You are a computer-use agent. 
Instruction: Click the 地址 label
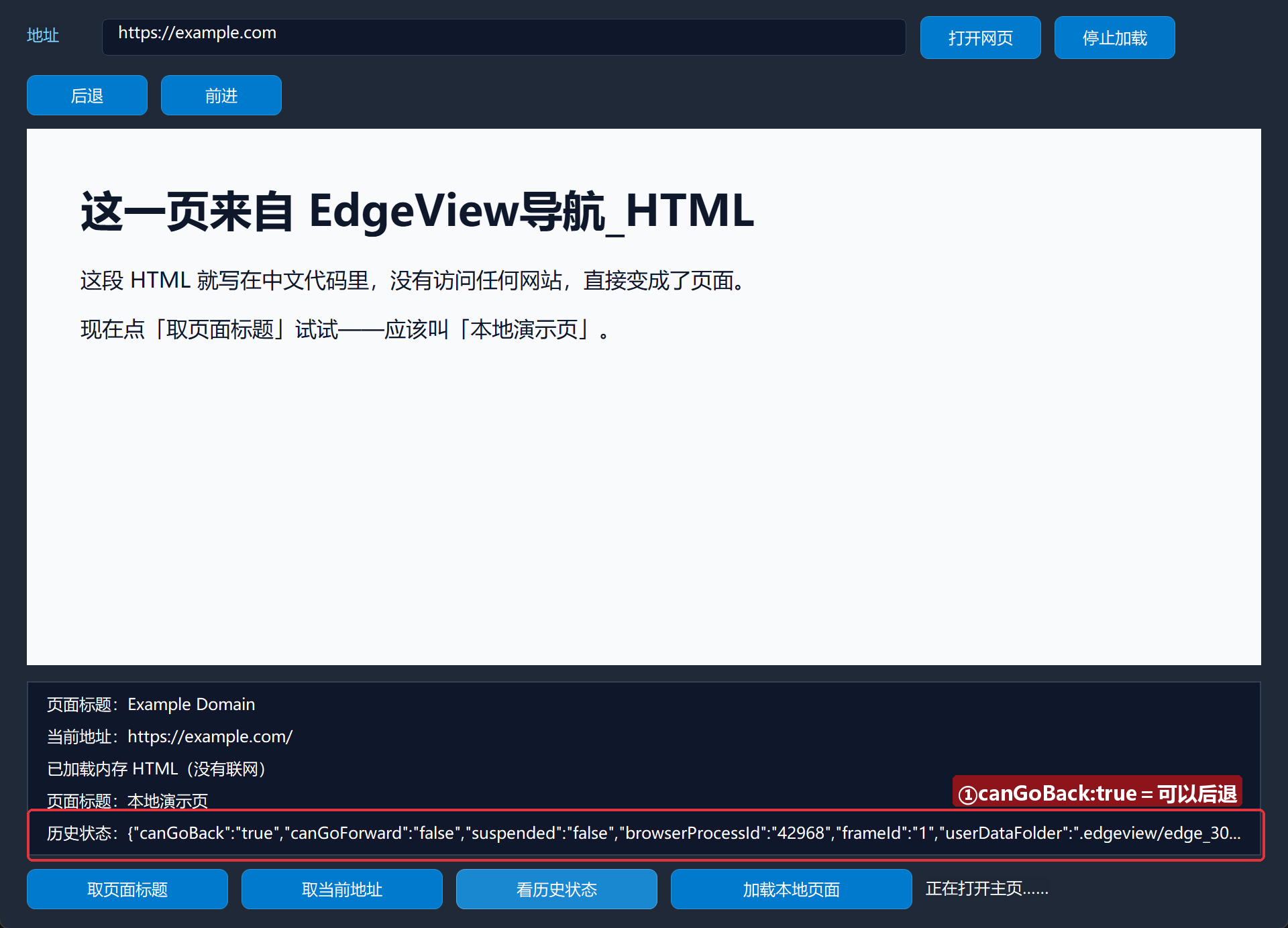click(x=43, y=35)
